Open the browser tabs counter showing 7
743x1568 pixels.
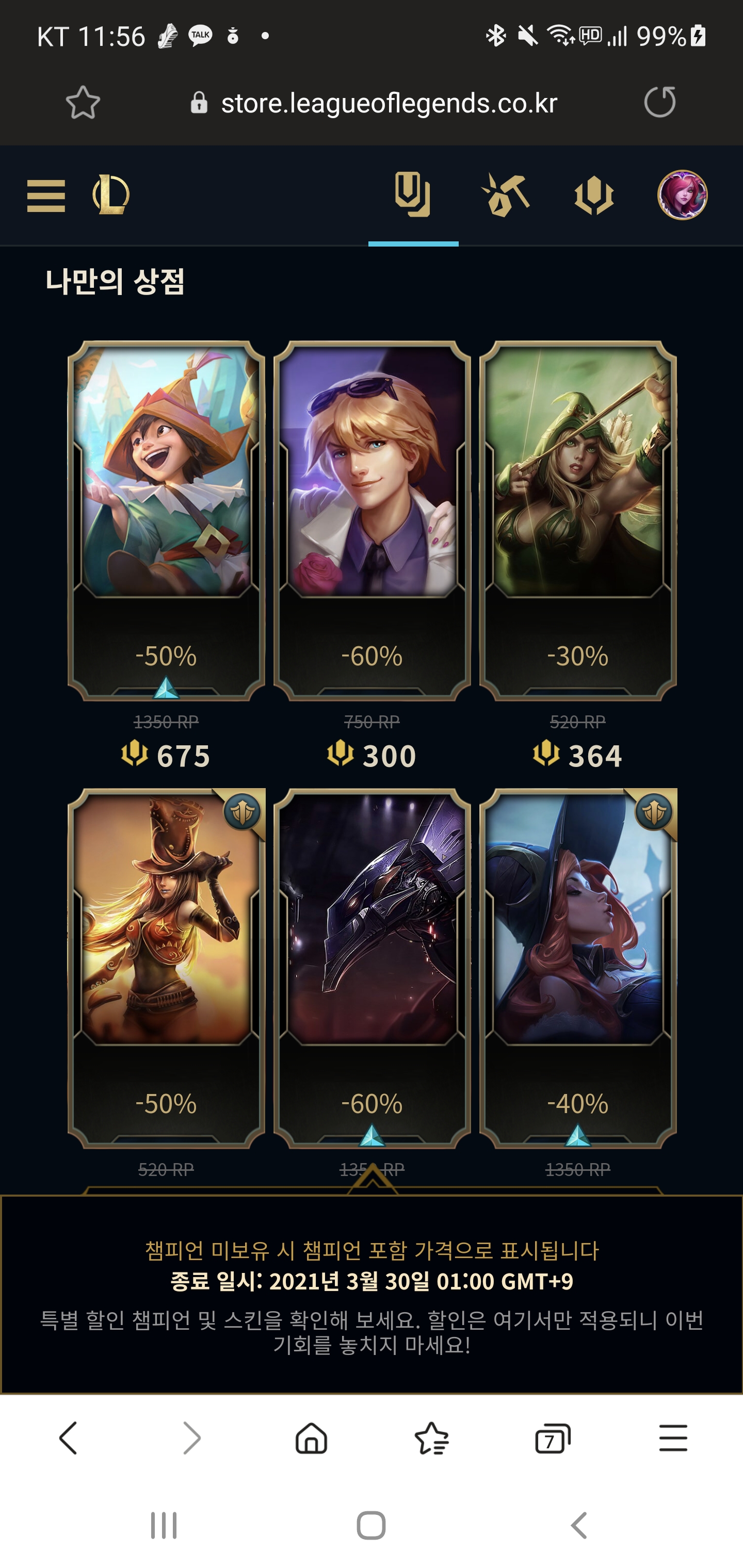(553, 1439)
